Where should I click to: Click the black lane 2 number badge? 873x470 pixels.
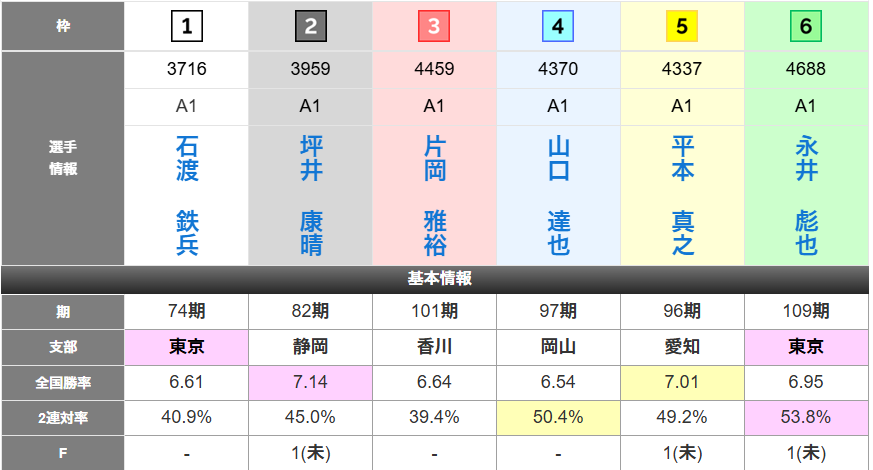tap(310, 27)
